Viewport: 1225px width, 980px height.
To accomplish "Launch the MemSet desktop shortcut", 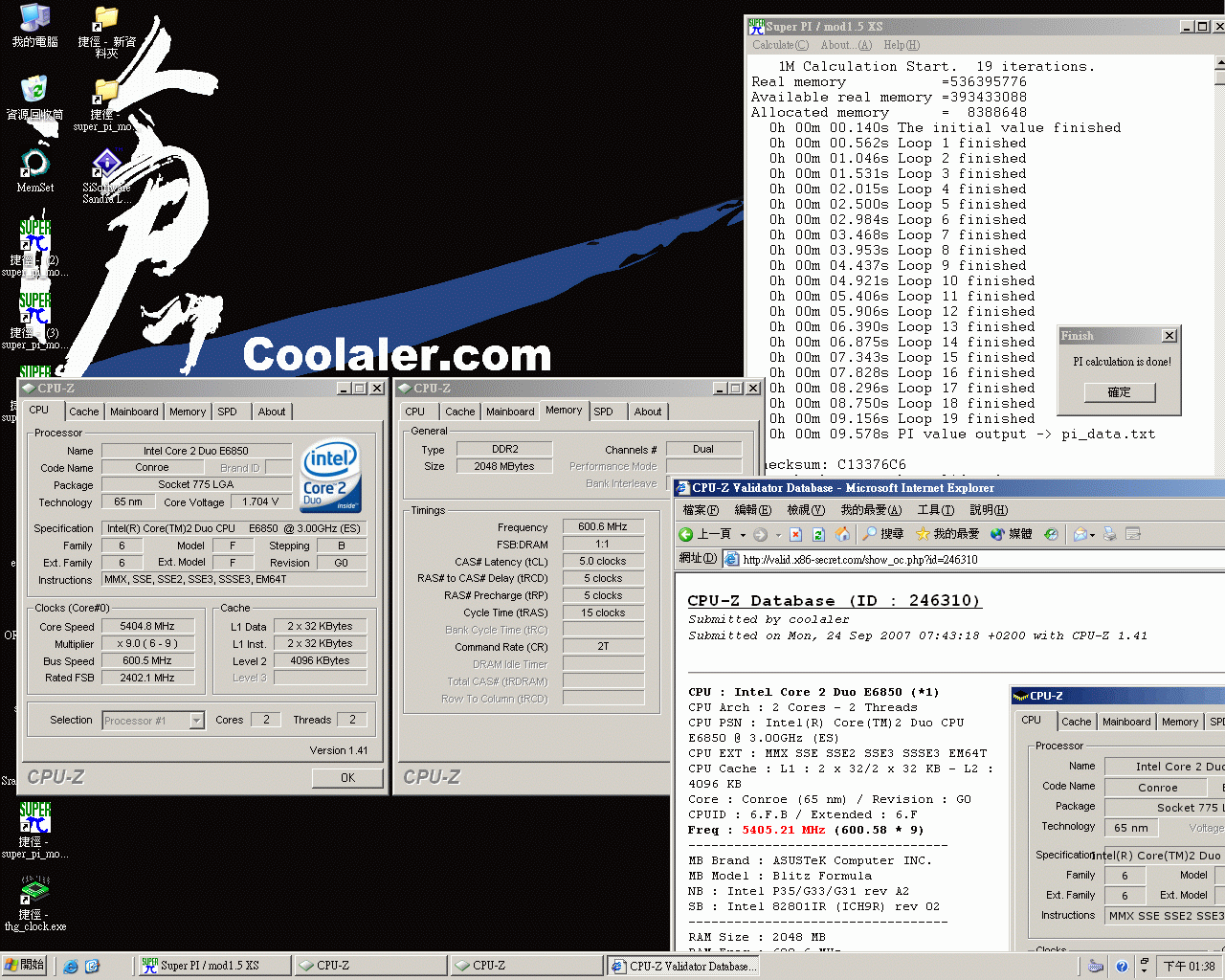I will (x=34, y=171).
